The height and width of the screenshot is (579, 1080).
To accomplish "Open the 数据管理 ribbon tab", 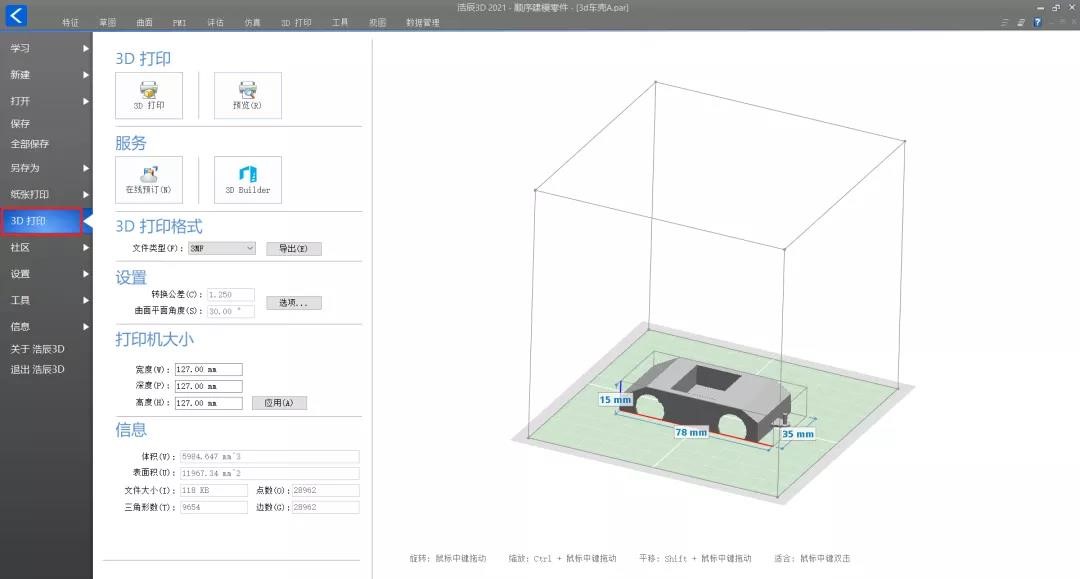I will click(x=422, y=23).
